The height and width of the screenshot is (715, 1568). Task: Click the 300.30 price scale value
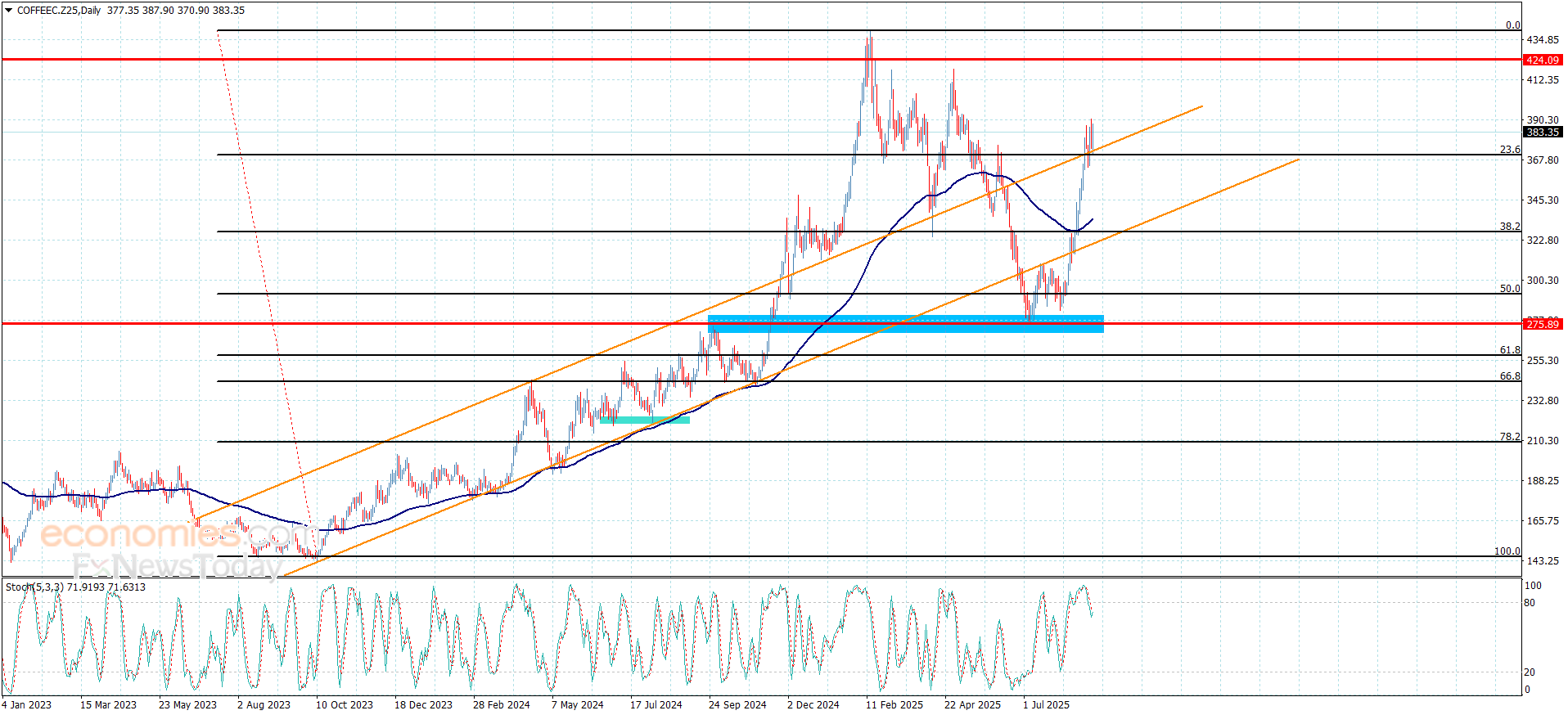[x=1543, y=280]
